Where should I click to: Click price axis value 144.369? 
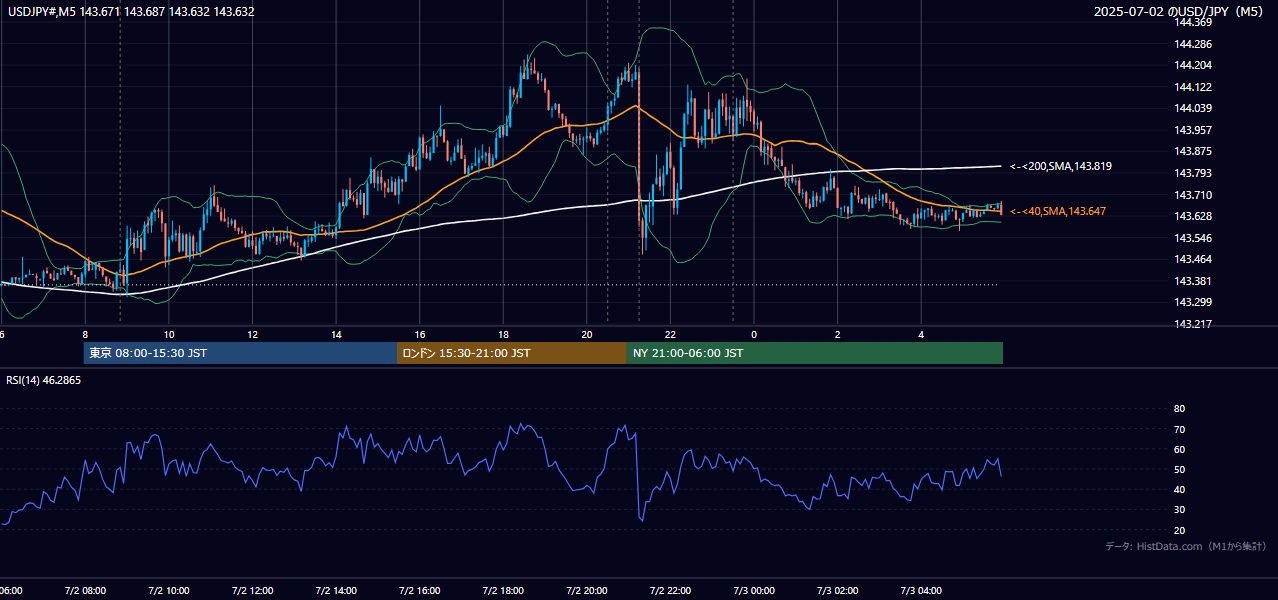(1193, 22)
